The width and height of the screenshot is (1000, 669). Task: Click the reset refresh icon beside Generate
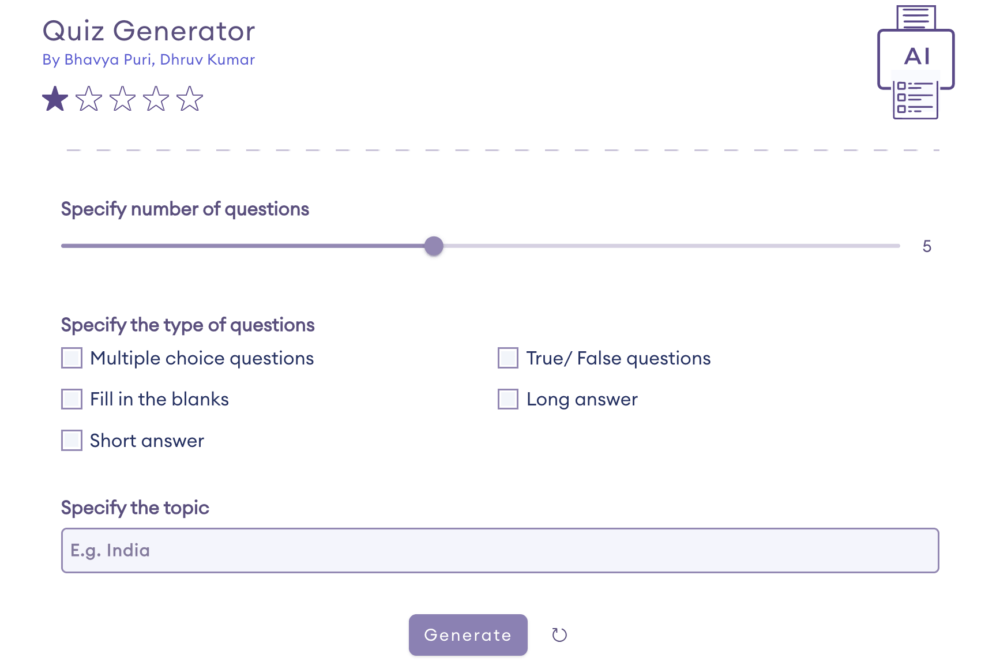[560, 635]
